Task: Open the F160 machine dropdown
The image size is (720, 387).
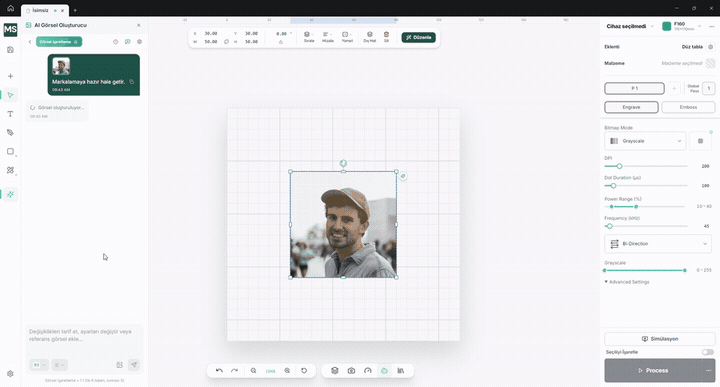Action: click(681, 26)
